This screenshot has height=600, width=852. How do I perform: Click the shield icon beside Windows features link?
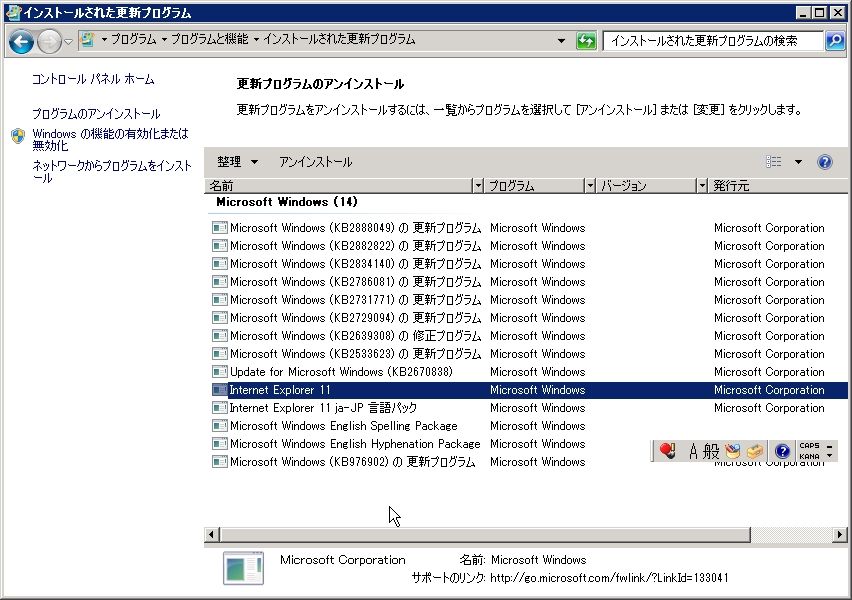tap(18, 136)
